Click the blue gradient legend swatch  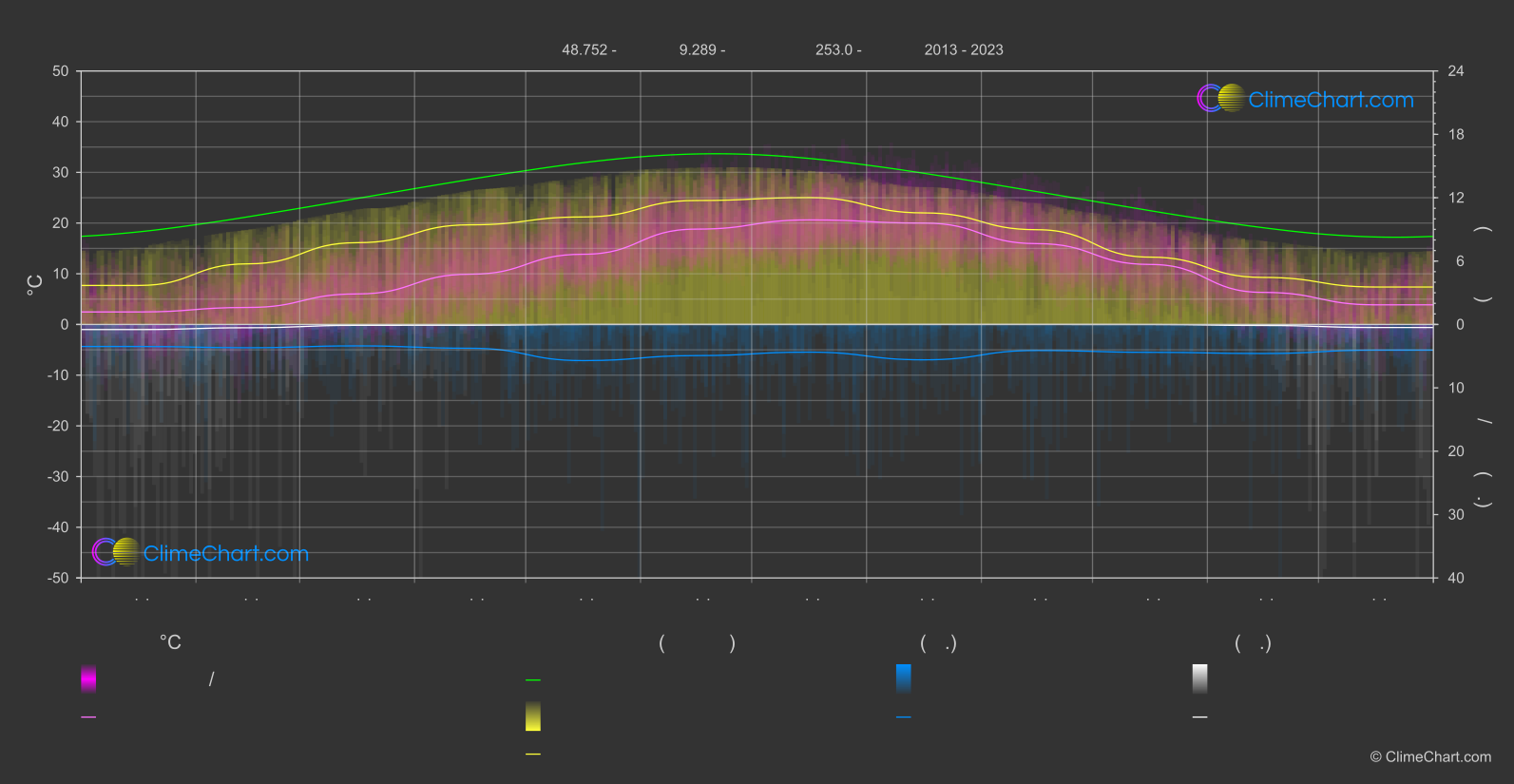click(x=903, y=679)
